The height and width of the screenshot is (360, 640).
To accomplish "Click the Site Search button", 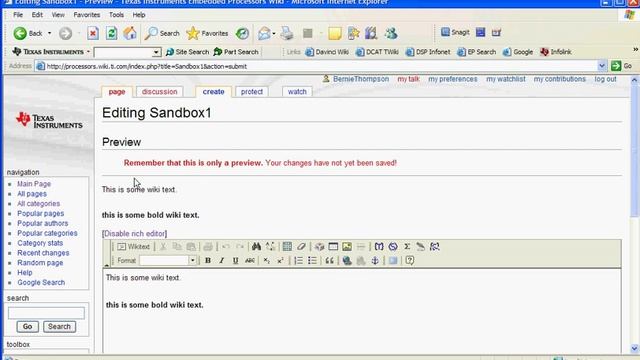I will point(187,52).
